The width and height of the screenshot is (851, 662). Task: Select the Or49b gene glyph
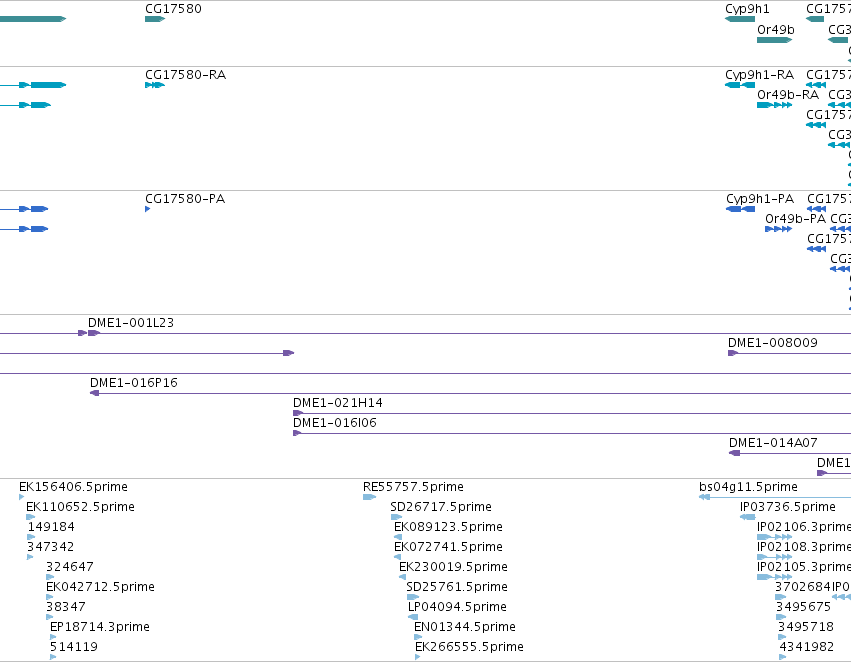[774, 40]
